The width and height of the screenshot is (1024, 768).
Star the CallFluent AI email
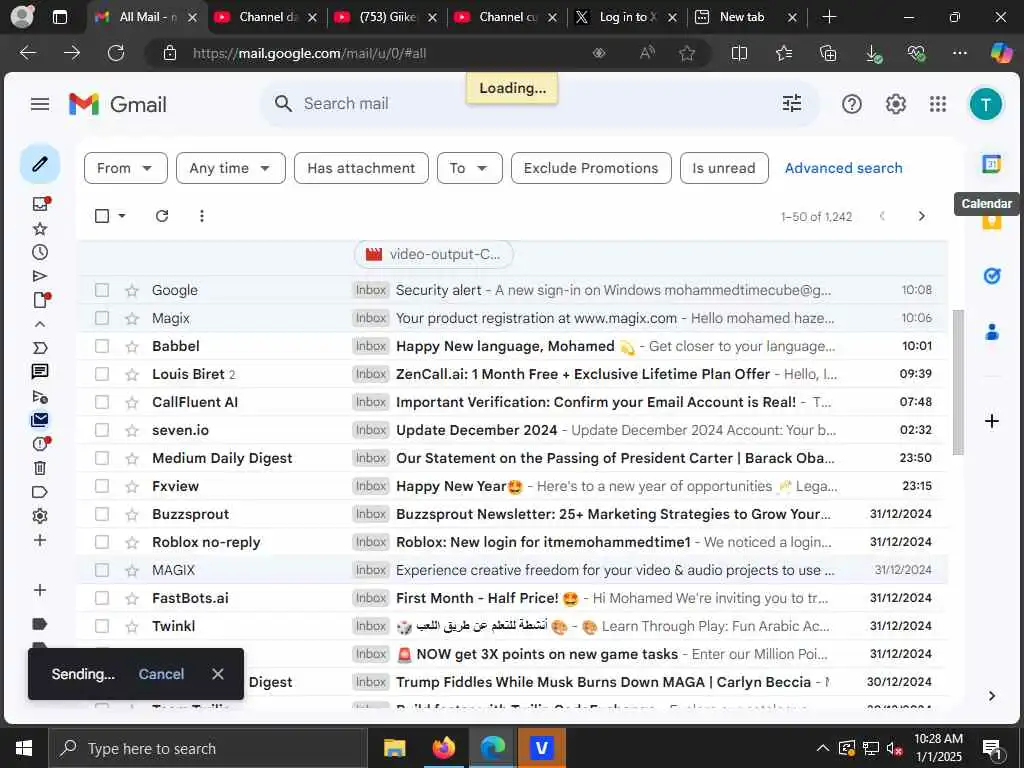pos(132,402)
